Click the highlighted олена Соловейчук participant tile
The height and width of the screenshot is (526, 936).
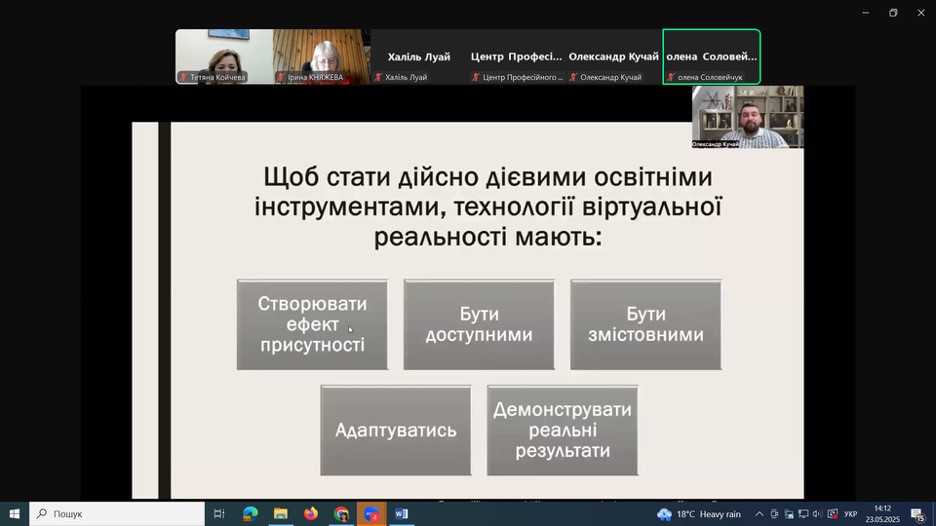(x=711, y=57)
